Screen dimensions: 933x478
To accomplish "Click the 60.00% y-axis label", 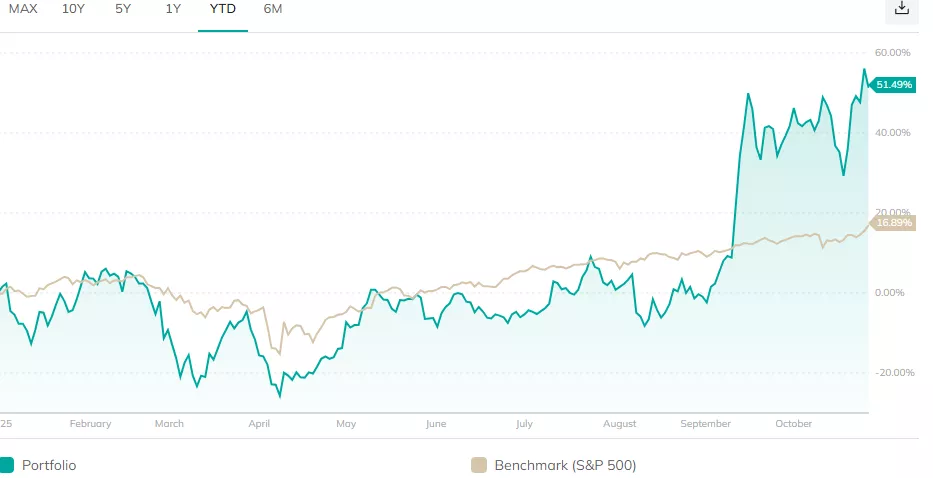I will point(892,52).
